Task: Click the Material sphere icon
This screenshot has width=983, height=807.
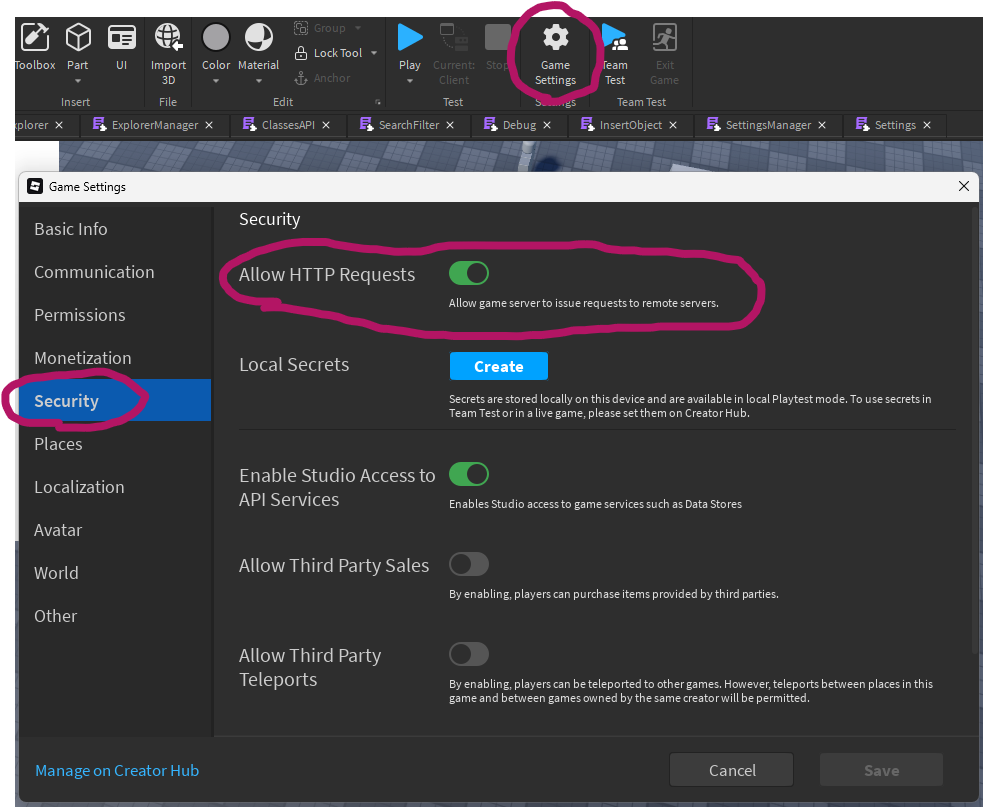Action: [x=258, y=37]
